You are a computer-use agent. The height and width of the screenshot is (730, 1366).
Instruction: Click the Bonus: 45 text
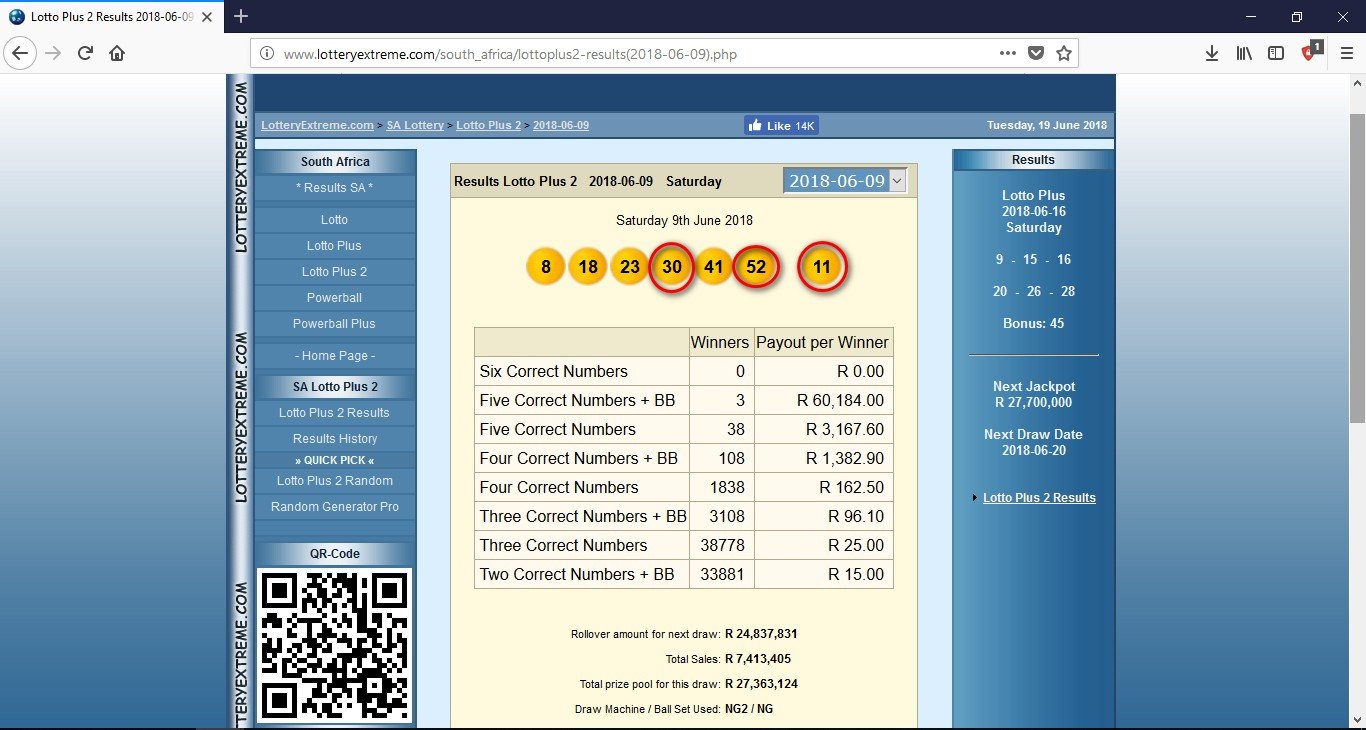point(1034,323)
